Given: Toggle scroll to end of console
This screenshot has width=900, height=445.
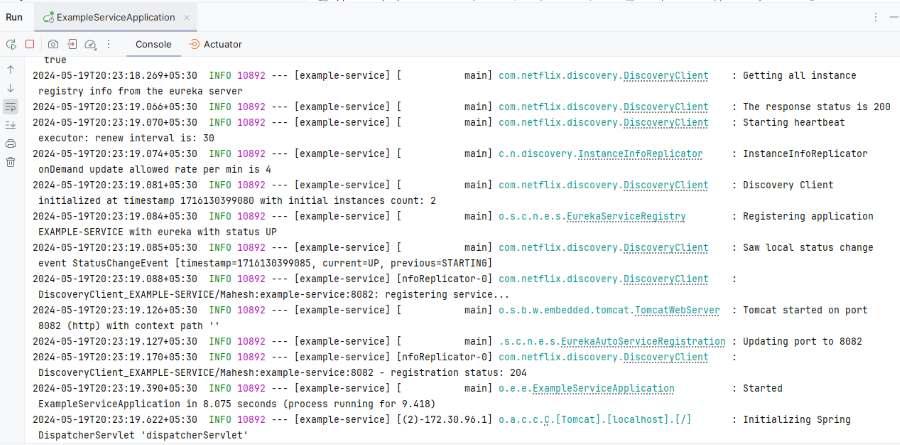Looking at the screenshot, I should pyautogui.click(x=10, y=125).
